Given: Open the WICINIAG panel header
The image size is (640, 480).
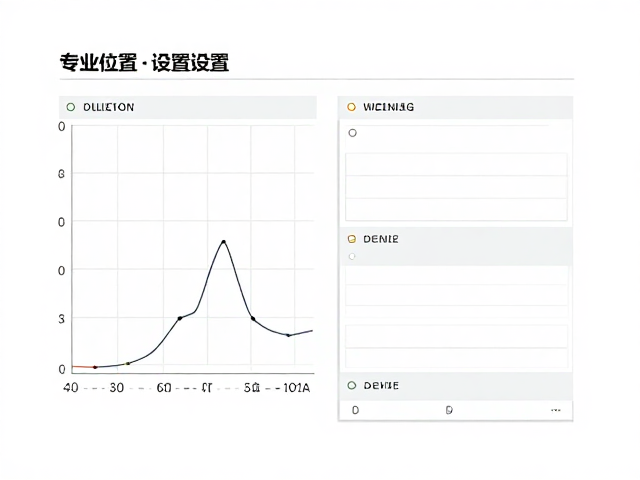Looking at the screenshot, I should [456, 107].
